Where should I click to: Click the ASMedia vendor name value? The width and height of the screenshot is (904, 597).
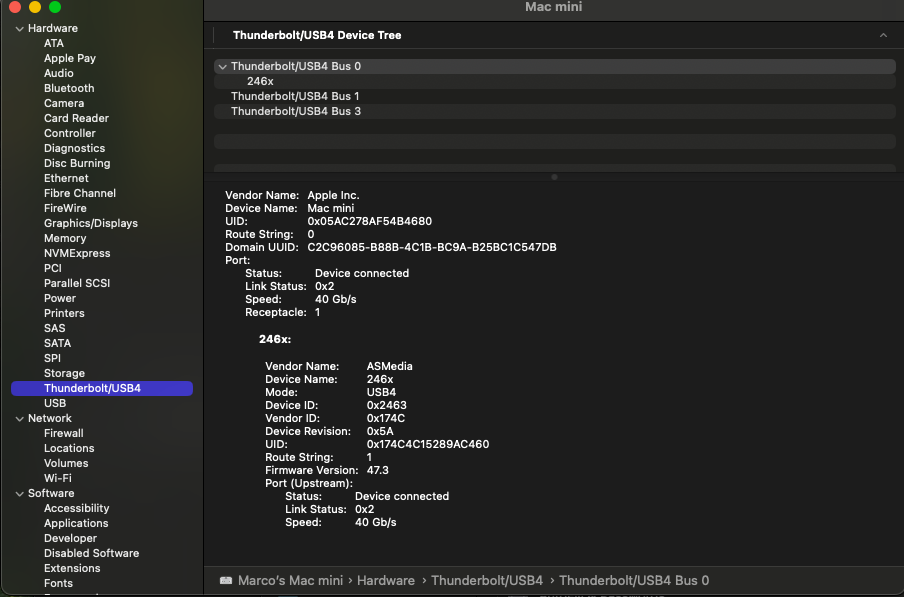390,366
